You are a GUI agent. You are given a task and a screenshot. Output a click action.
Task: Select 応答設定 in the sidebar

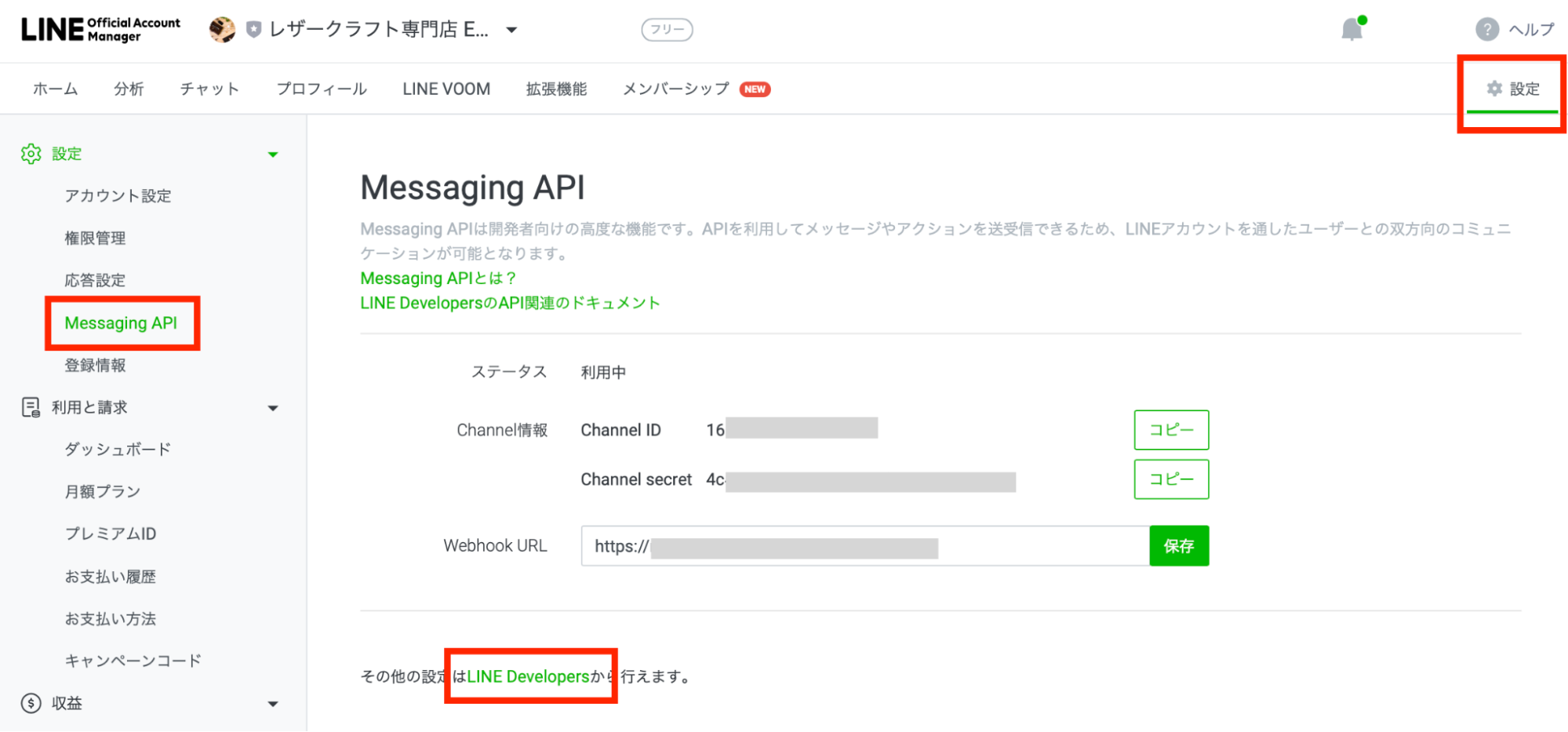point(95,280)
